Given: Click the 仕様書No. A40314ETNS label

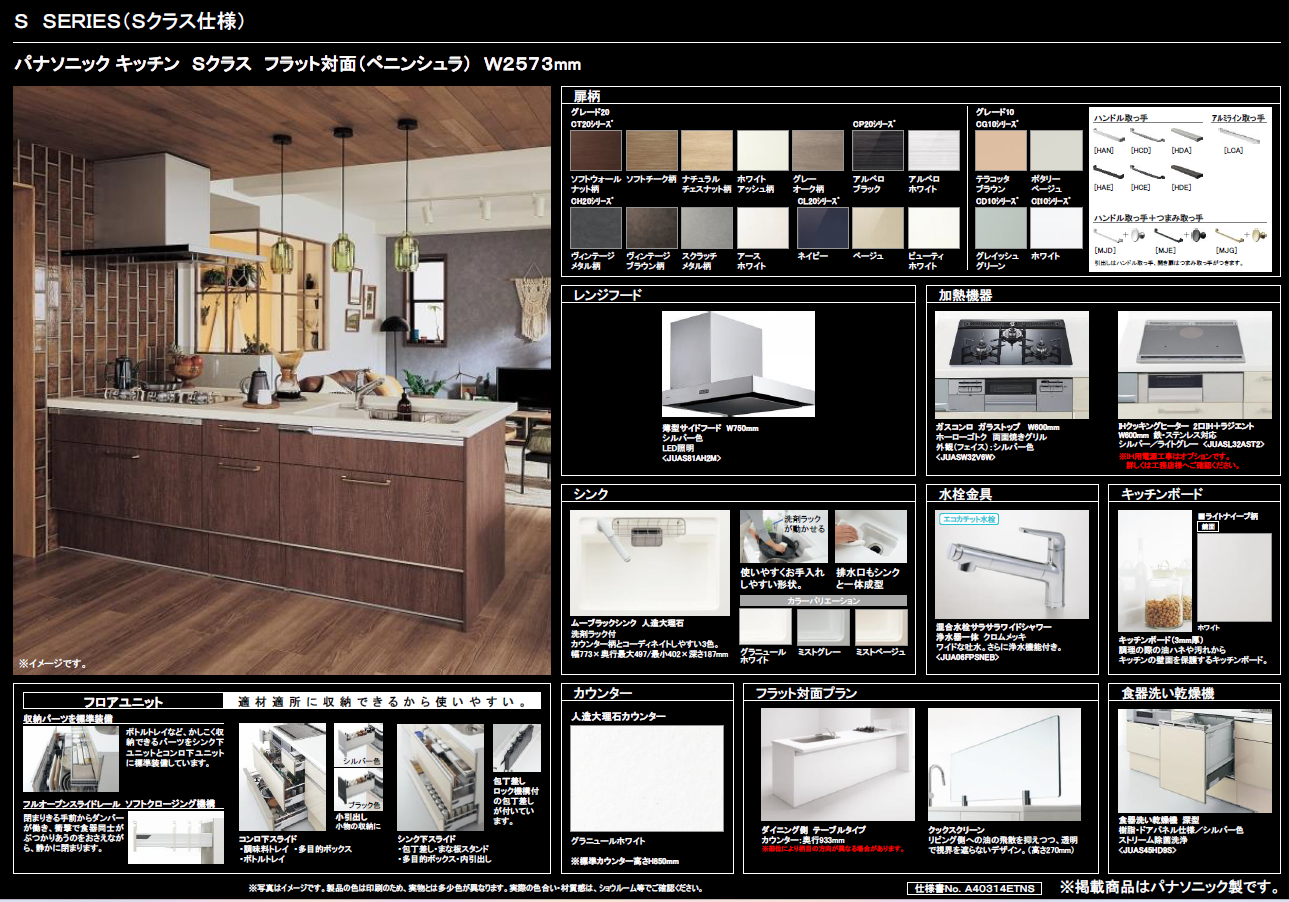Looking at the screenshot, I should 974,888.
